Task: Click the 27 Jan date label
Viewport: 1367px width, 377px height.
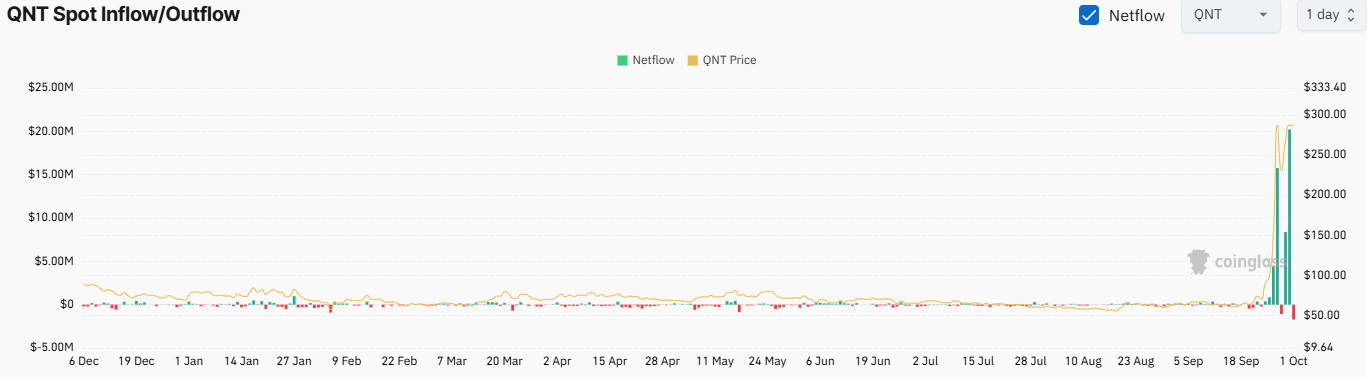Action: click(294, 361)
